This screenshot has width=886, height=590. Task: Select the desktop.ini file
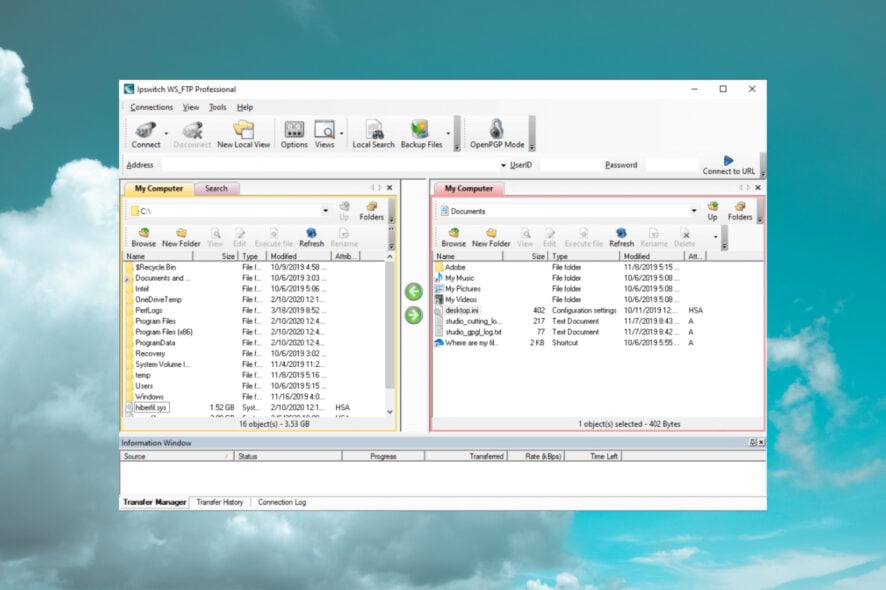click(x=462, y=310)
